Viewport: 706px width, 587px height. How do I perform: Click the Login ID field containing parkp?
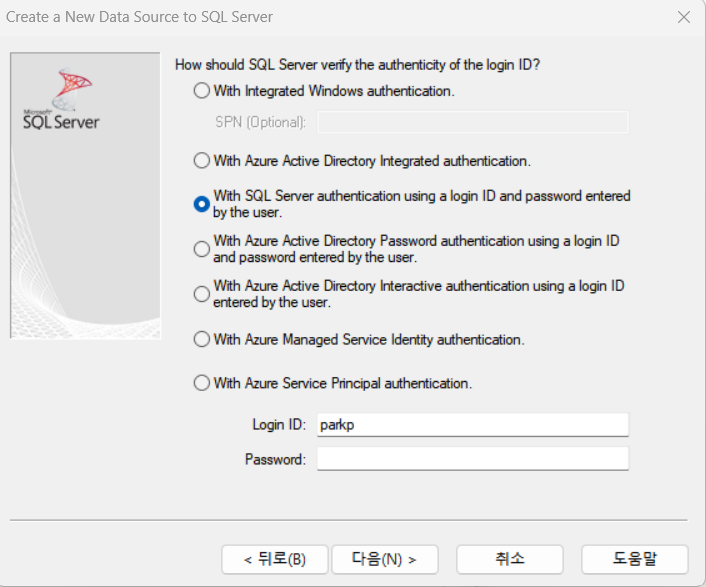473,424
